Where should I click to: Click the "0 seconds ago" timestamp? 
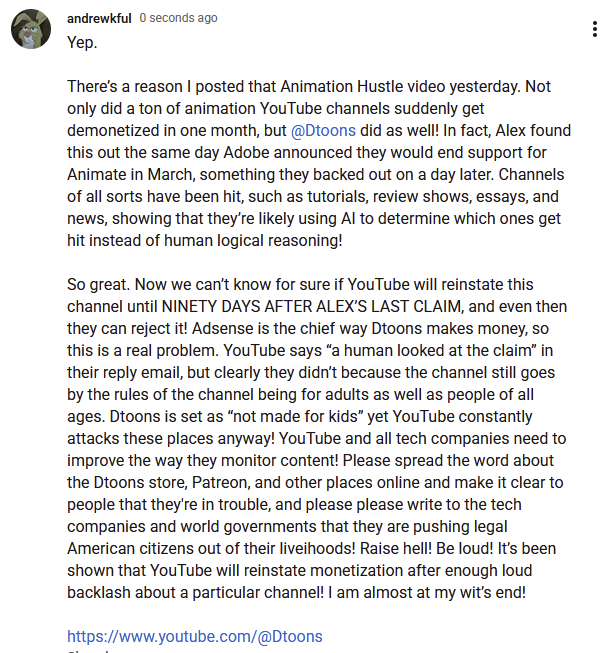pyautogui.click(x=178, y=18)
